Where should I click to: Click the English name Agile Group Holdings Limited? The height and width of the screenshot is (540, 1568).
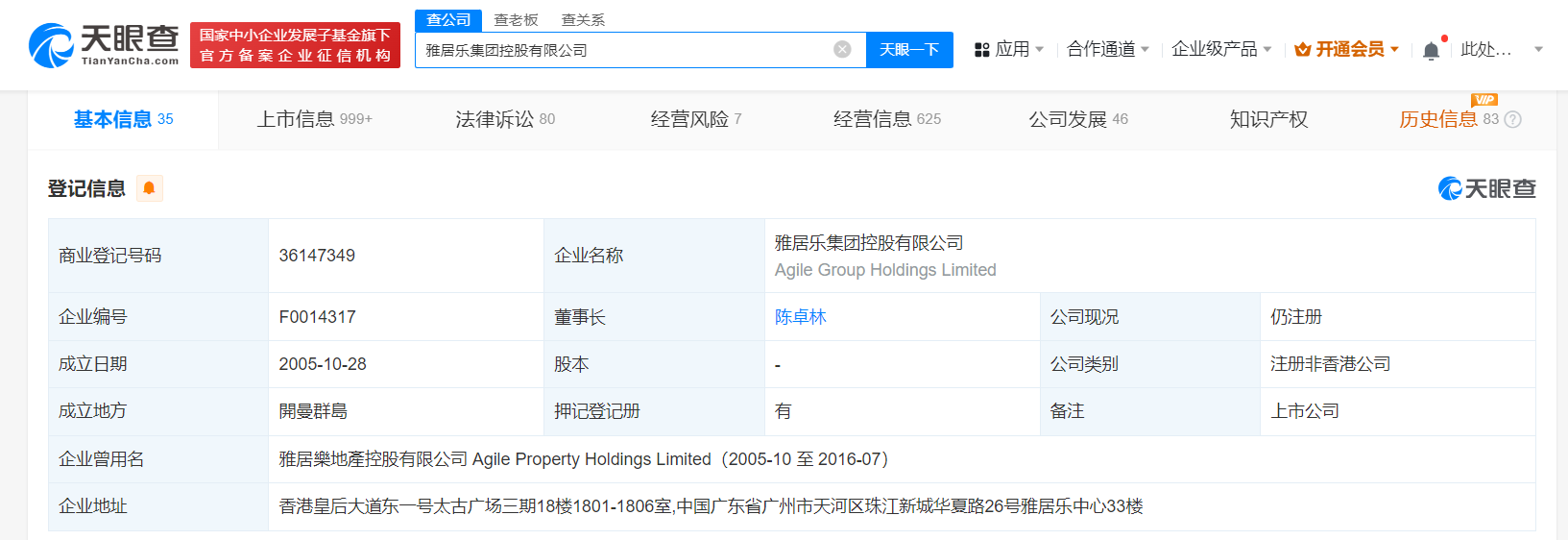point(885,270)
